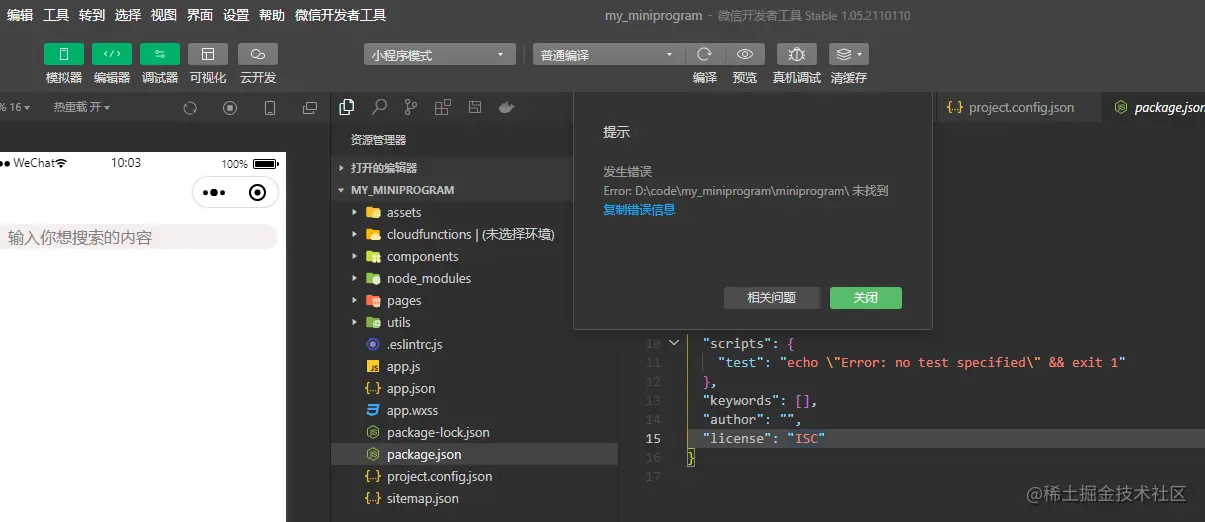Open the 视图 menu

tap(164, 15)
